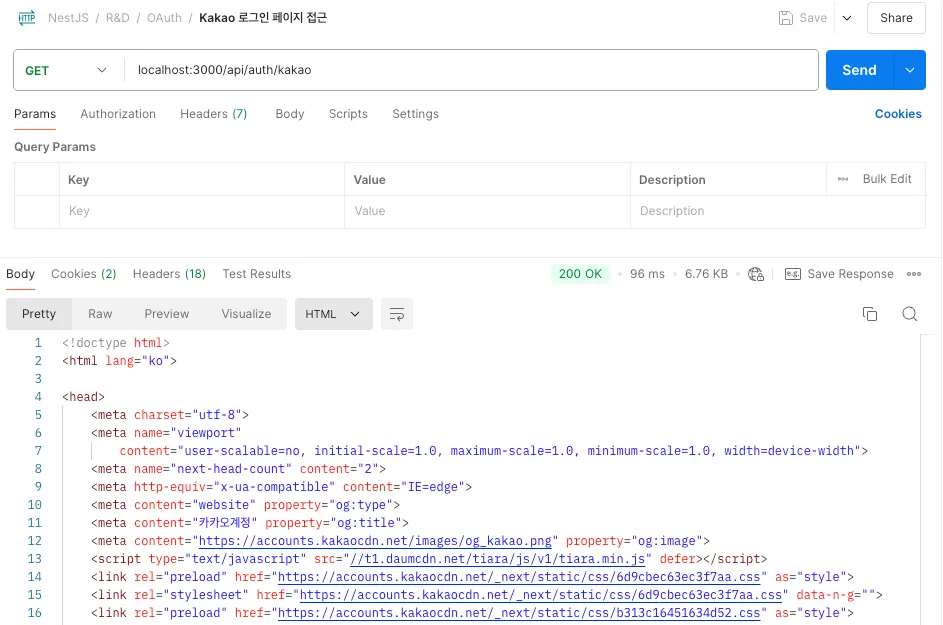Switch to the Authorization tab
Viewport: 943px width, 625px height.
point(118,114)
